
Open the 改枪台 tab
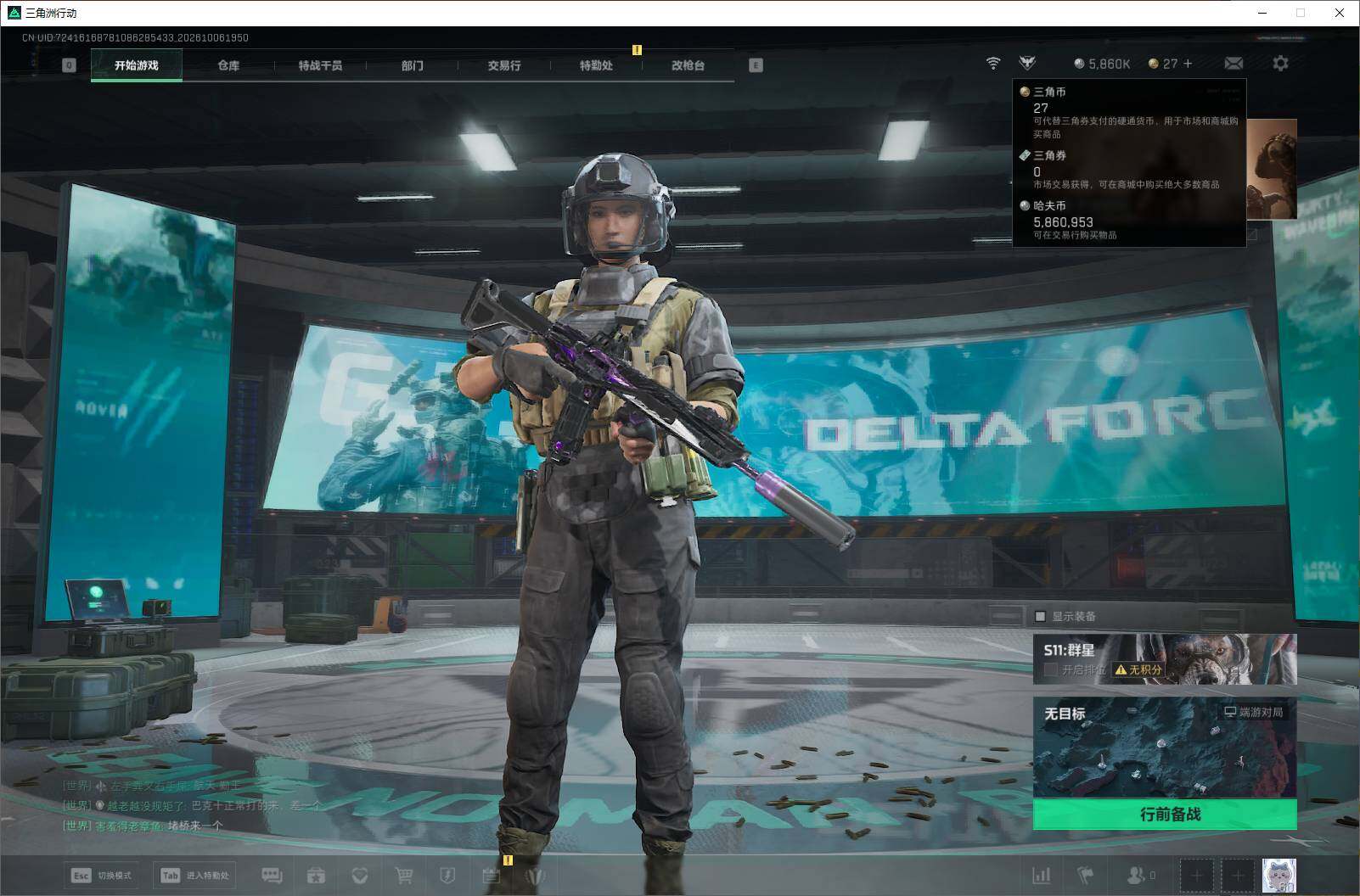(688, 65)
